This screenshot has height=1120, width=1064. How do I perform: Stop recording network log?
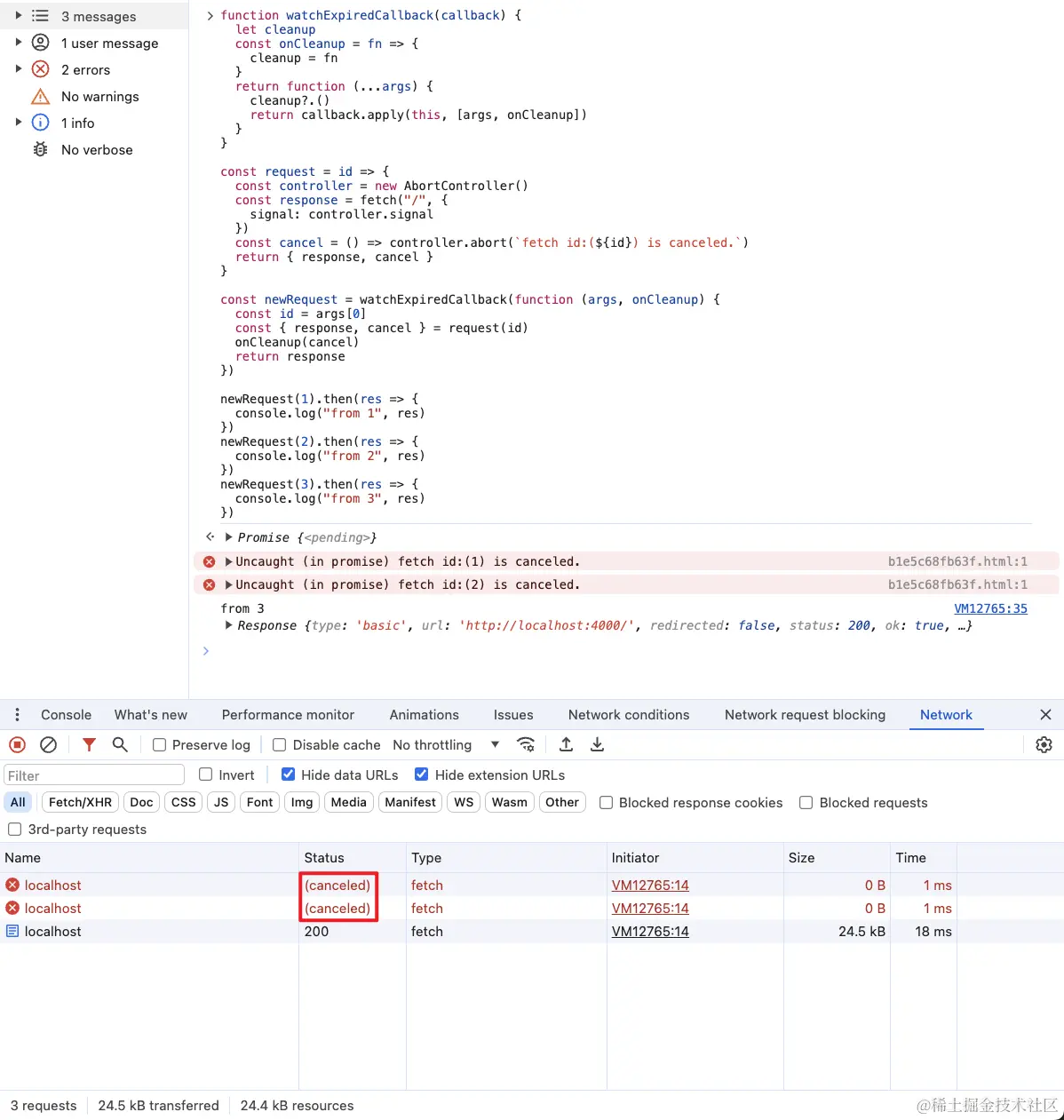(17, 744)
